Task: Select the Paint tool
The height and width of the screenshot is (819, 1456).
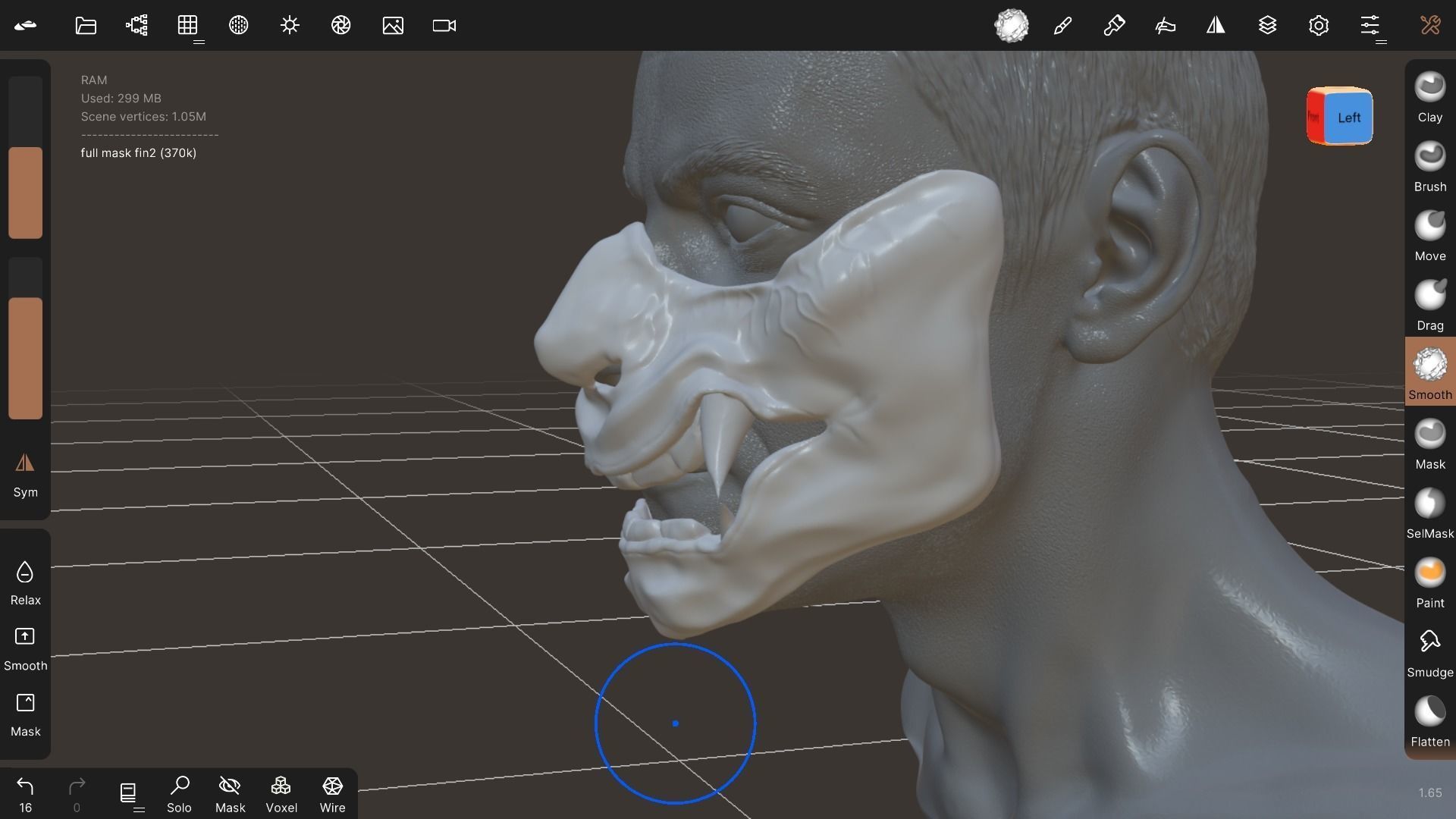Action: [1430, 582]
